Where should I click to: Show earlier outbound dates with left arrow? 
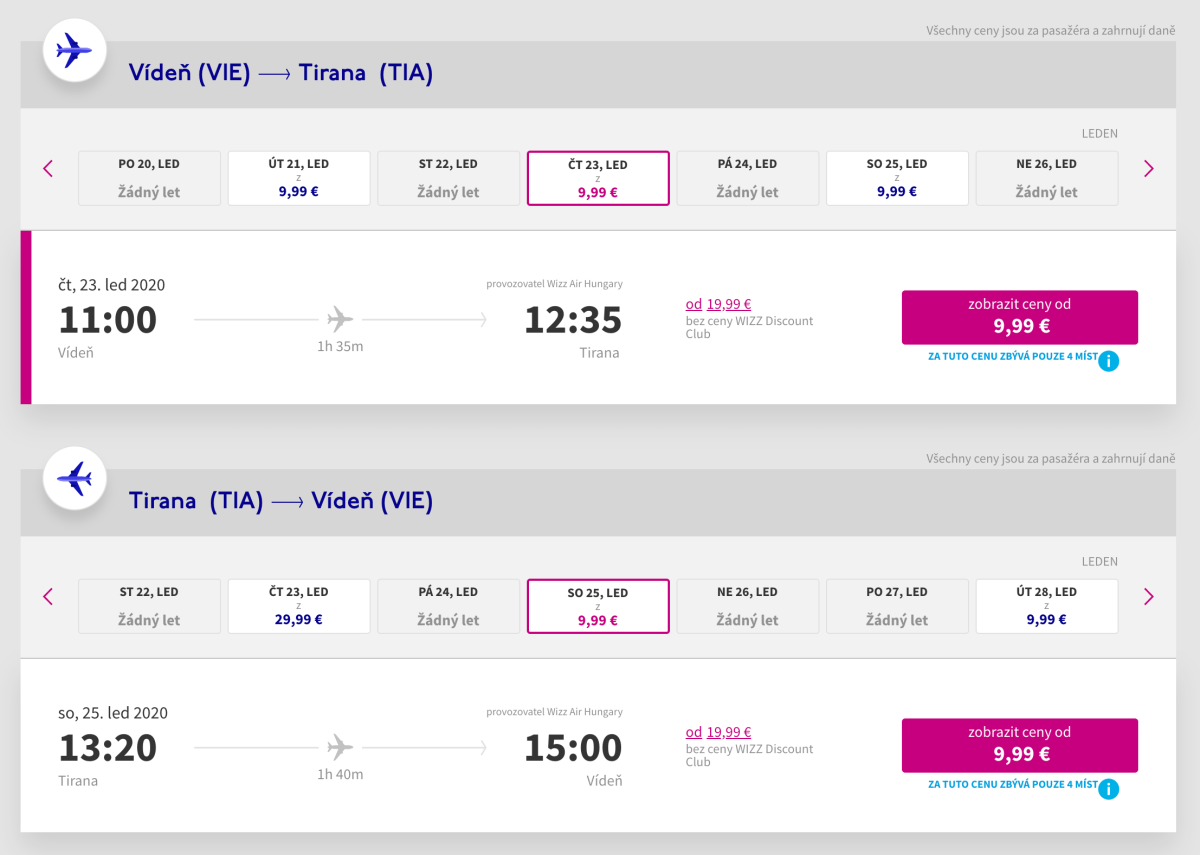[48, 169]
